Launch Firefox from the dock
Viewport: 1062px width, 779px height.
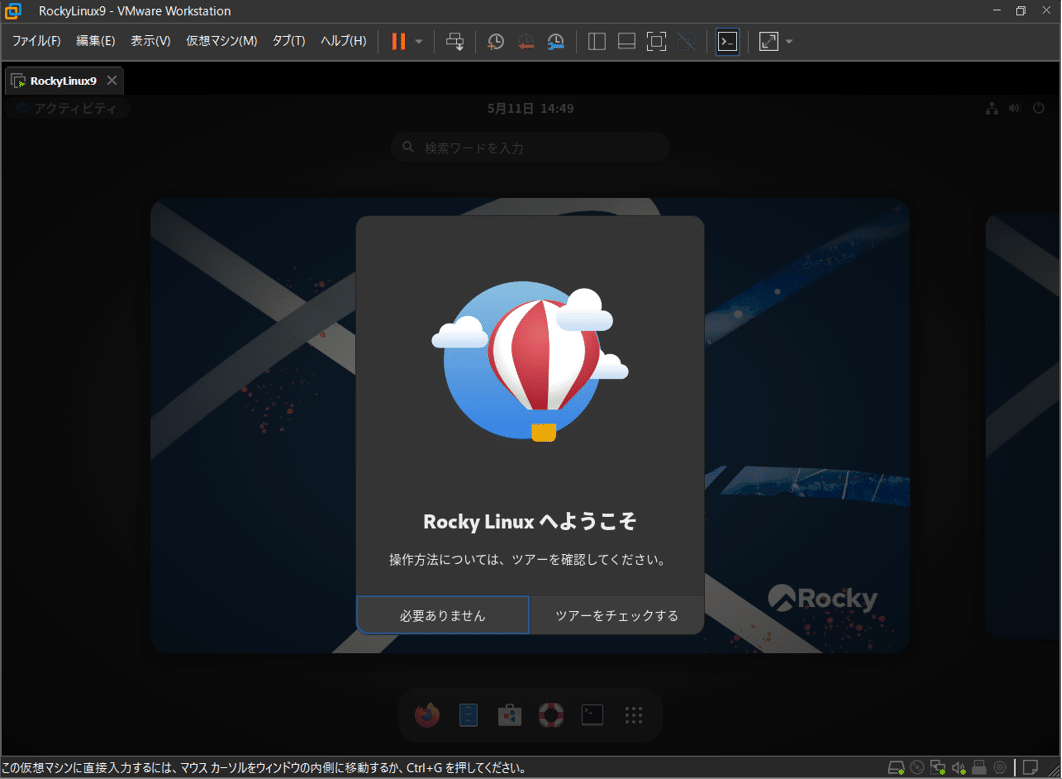[x=427, y=715]
